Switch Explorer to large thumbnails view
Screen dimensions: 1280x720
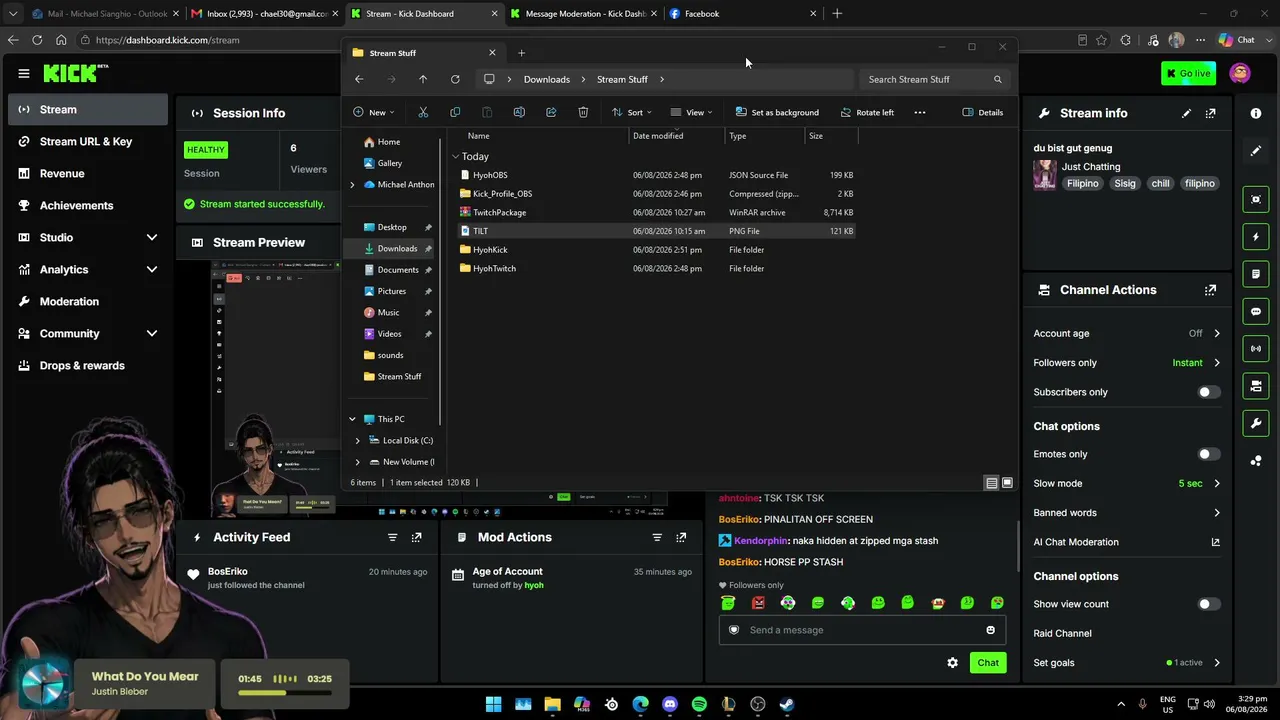coord(1007,483)
